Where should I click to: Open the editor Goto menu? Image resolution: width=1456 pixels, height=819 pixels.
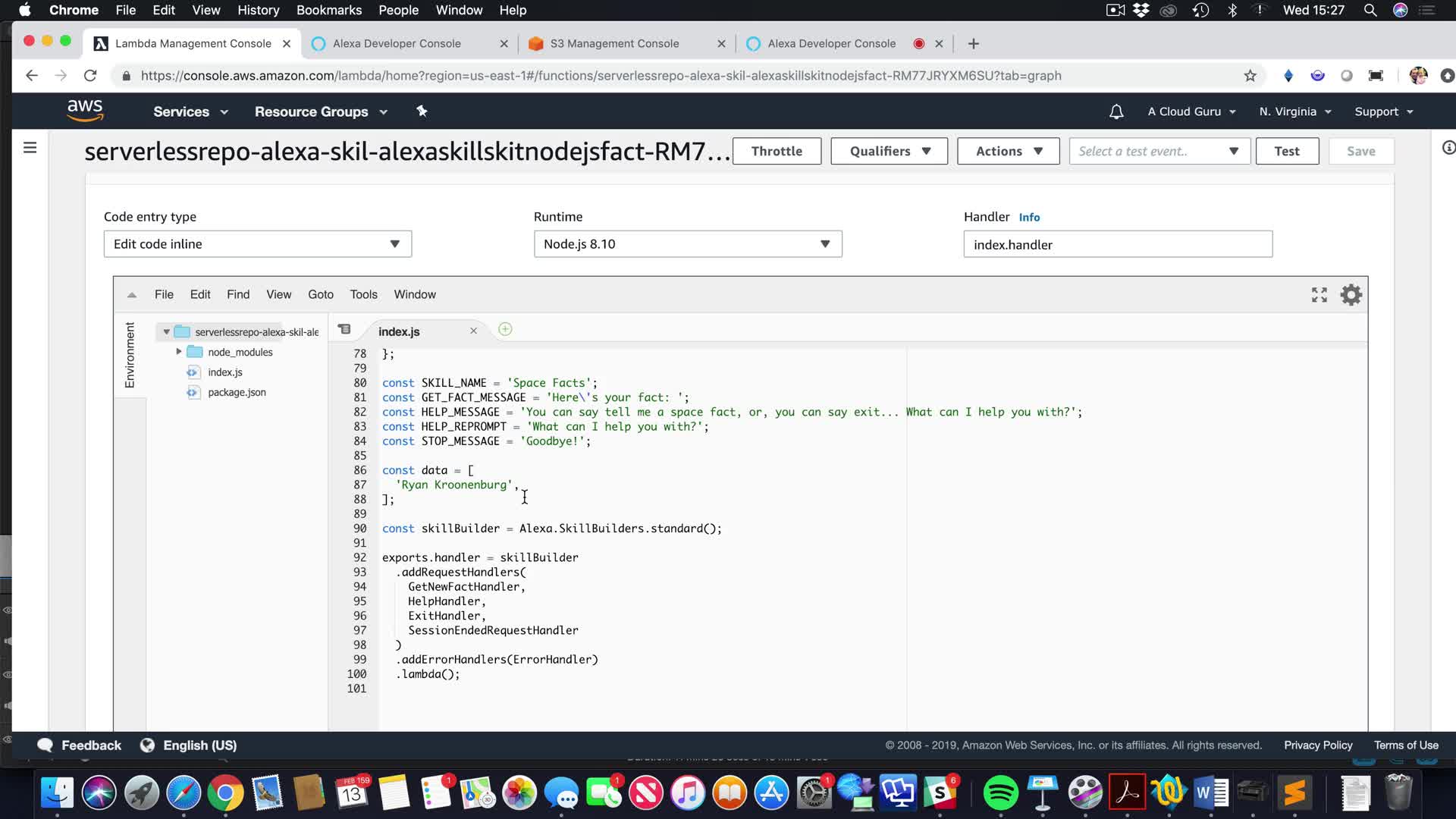pos(320,295)
